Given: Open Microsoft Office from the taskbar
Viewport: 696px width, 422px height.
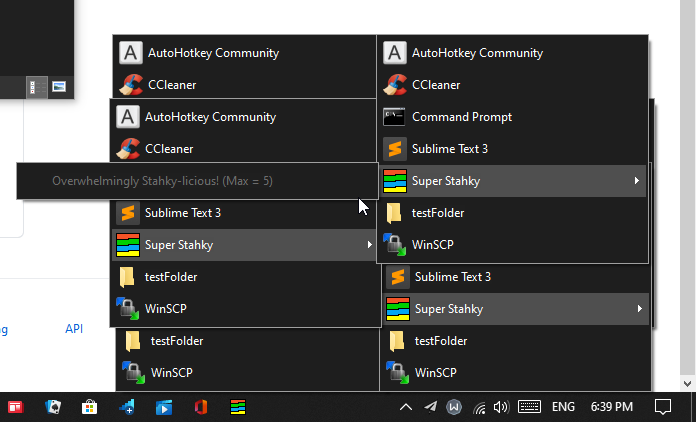Looking at the screenshot, I should [x=201, y=407].
